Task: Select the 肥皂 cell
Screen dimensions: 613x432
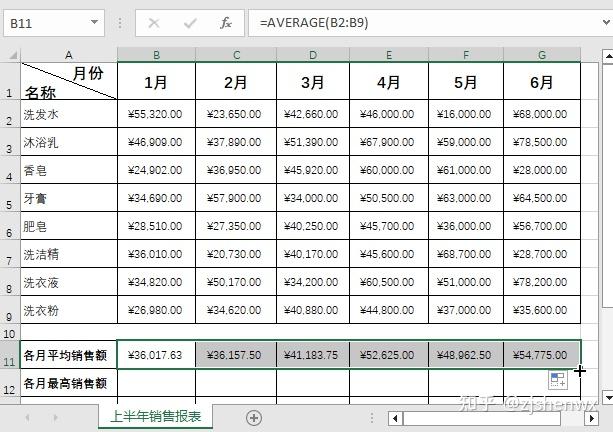Action: tap(69, 226)
